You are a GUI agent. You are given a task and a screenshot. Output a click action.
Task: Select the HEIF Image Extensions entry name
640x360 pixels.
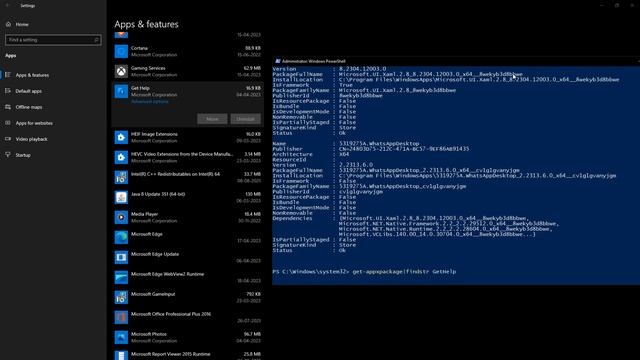[x=154, y=134]
